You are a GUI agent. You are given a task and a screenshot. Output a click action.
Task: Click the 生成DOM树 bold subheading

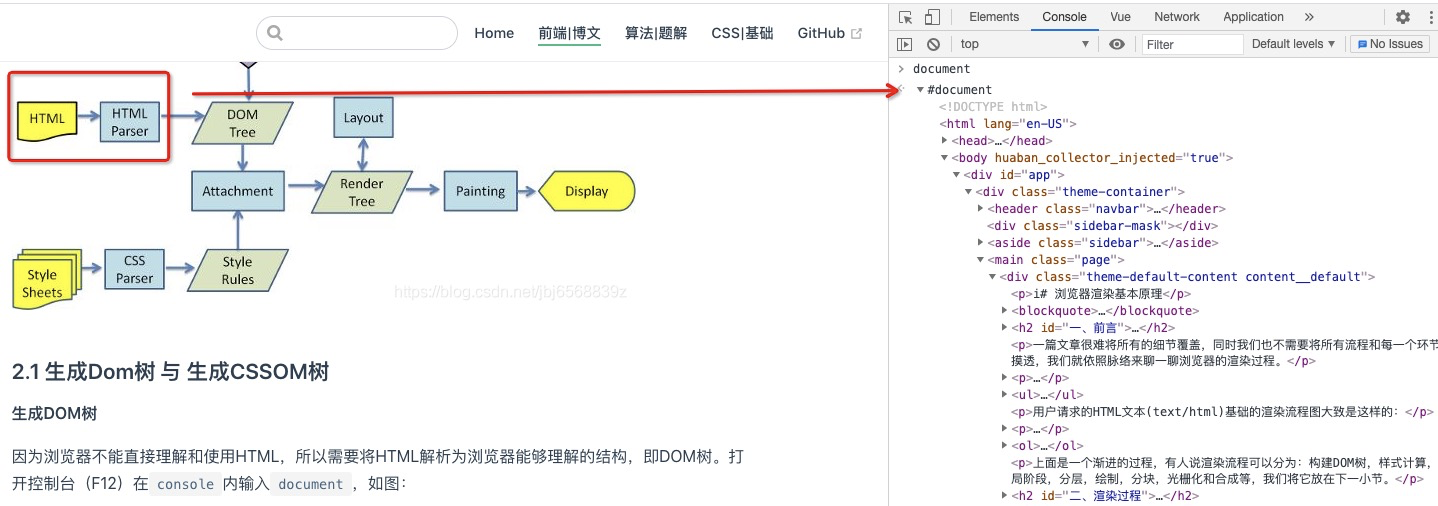(54, 413)
